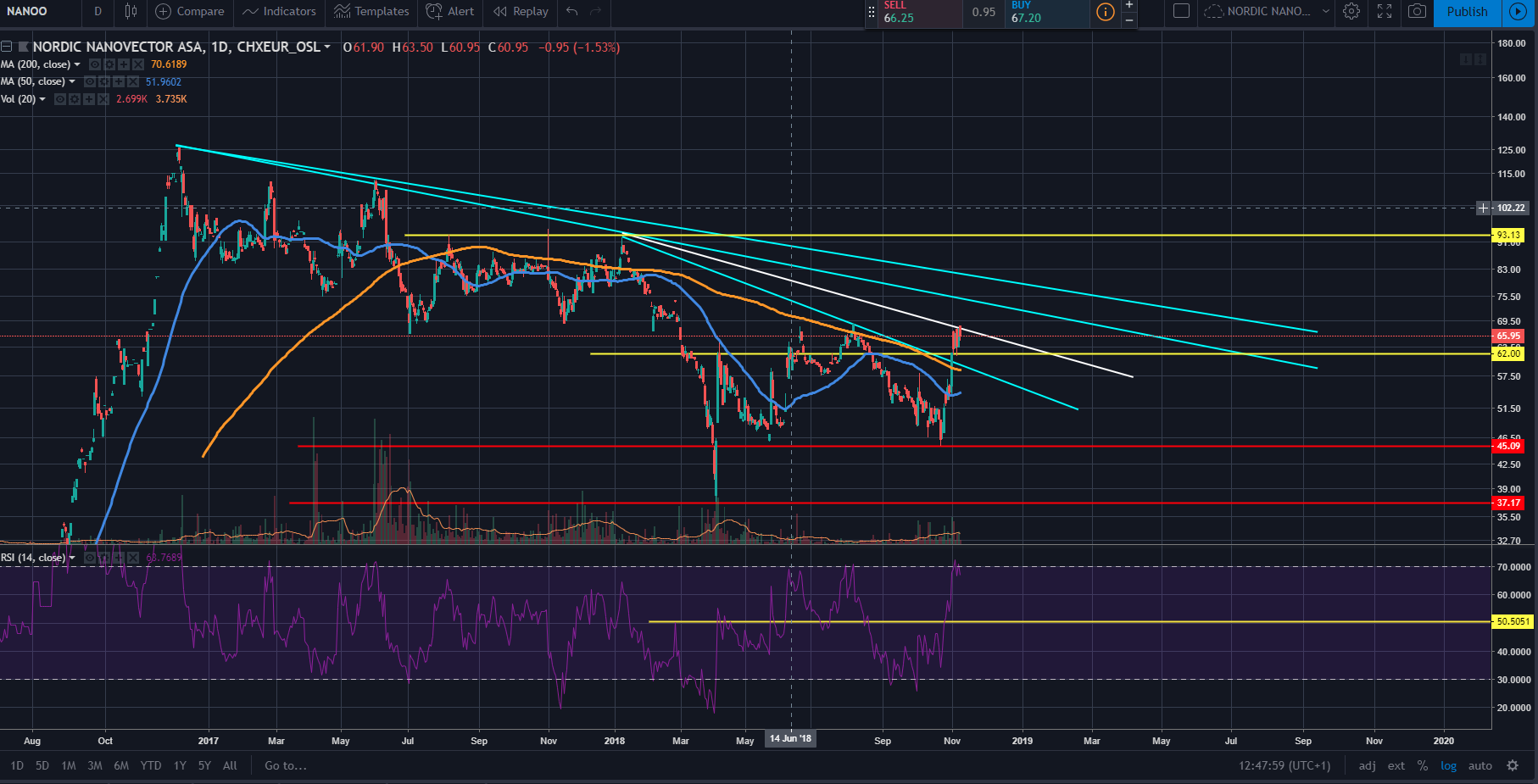Image resolution: width=1538 pixels, height=784 pixels.
Task: Hide the RSI indicator with eye icon
Action: pyautogui.click(x=90, y=558)
